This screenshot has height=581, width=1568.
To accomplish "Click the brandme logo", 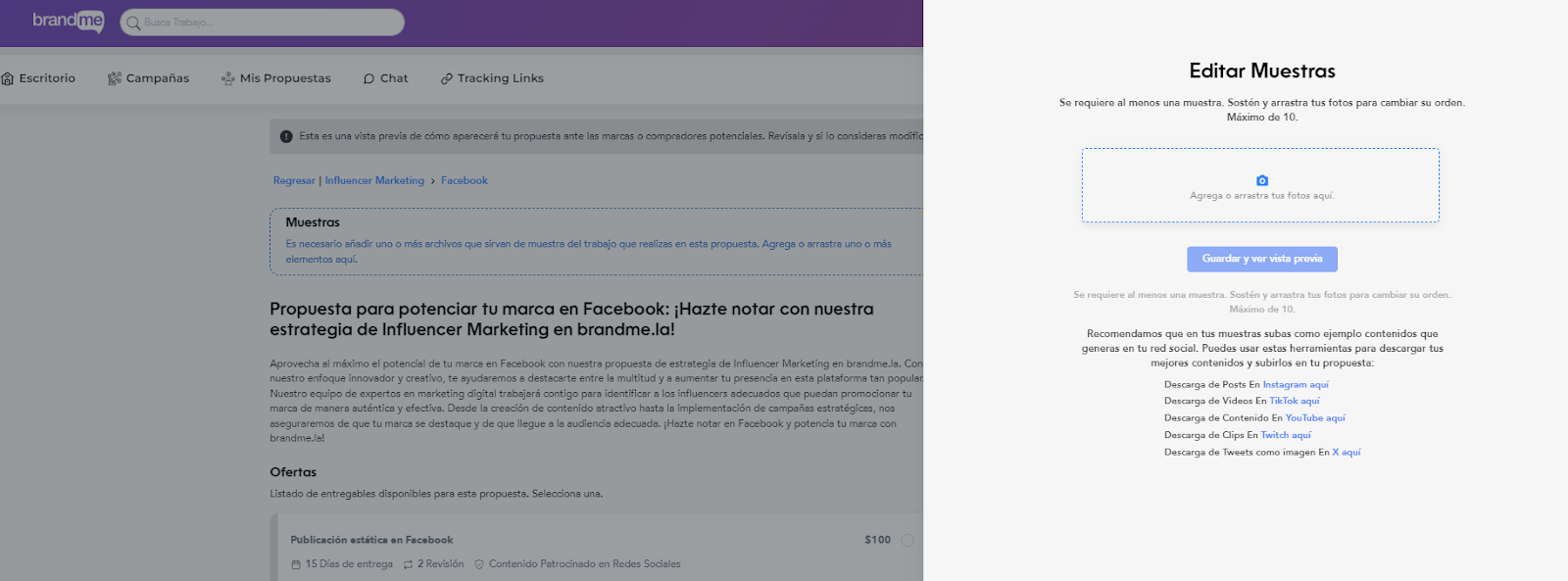I will (x=68, y=21).
